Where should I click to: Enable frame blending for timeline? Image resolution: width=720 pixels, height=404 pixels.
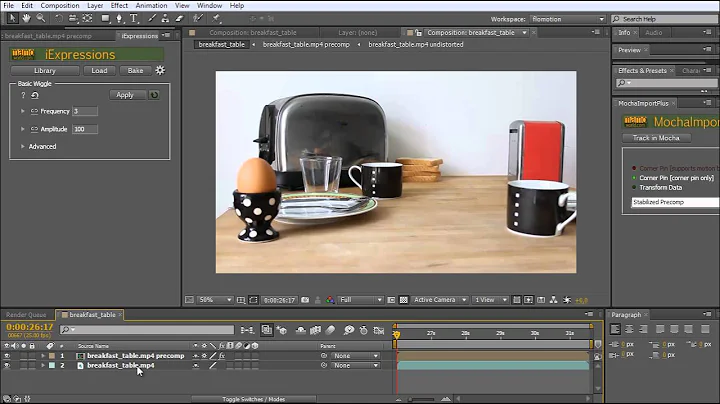315,330
